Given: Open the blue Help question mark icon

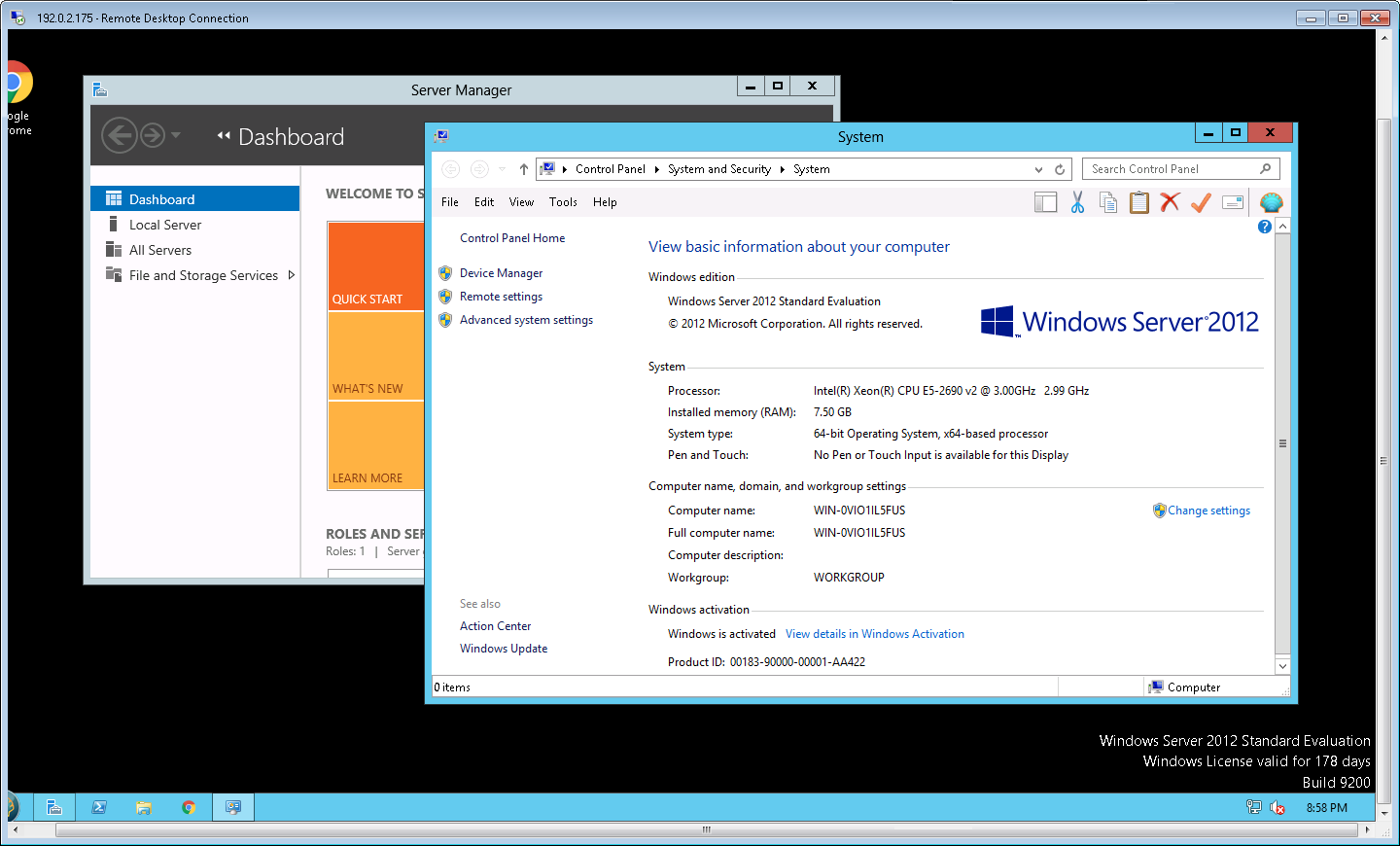Looking at the screenshot, I should point(1264,227).
